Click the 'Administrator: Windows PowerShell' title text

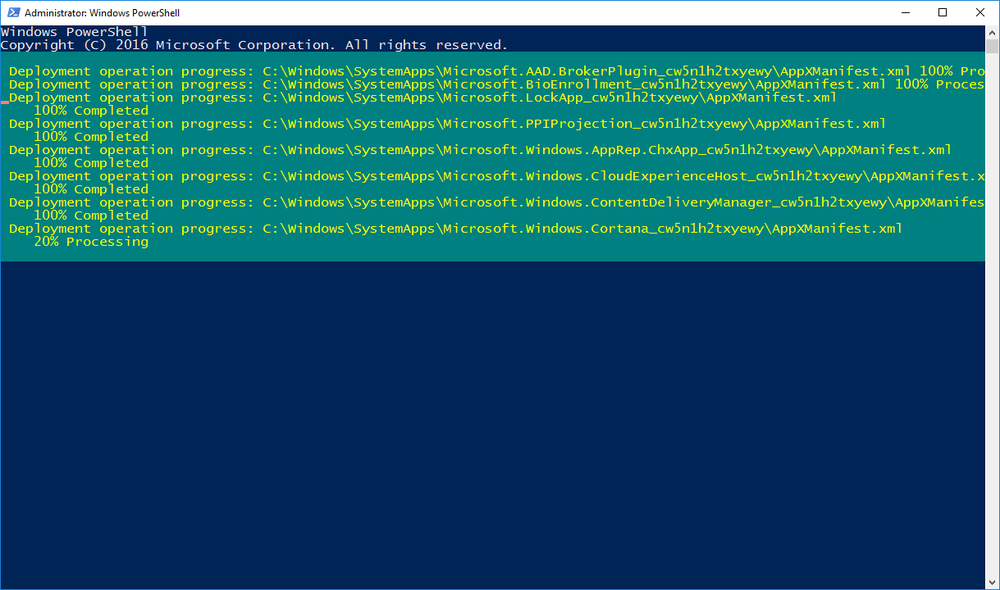coord(102,13)
